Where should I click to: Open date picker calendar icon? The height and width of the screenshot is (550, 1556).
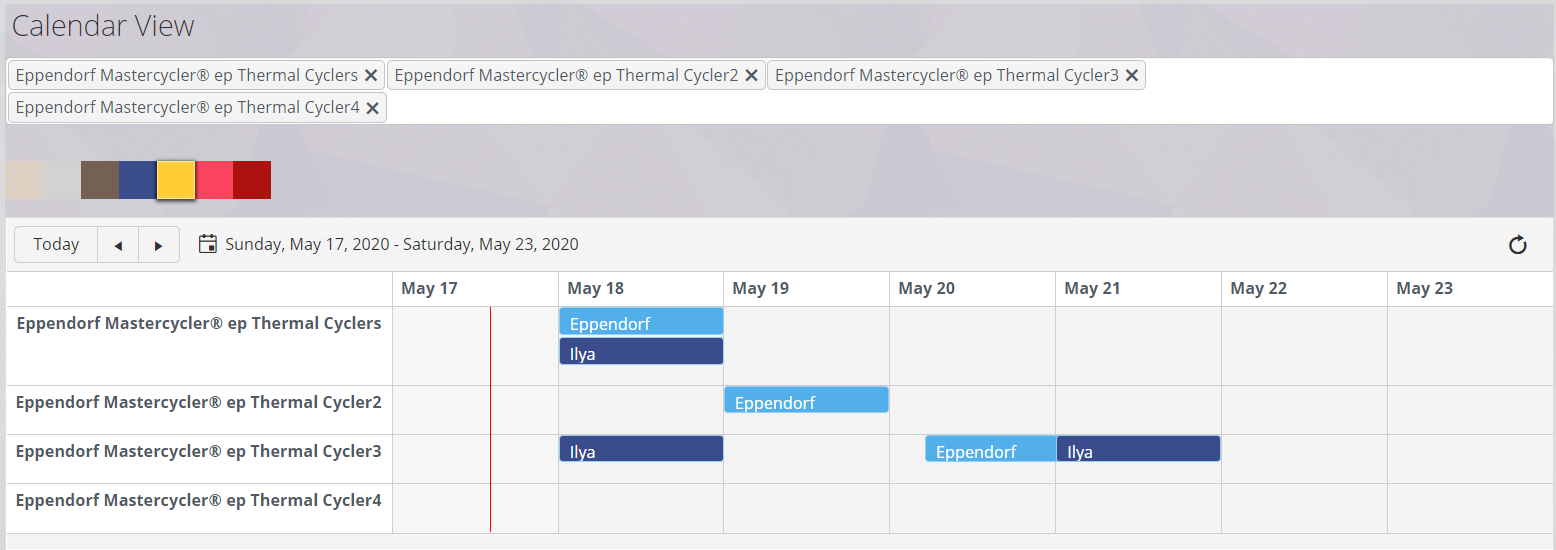208,244
